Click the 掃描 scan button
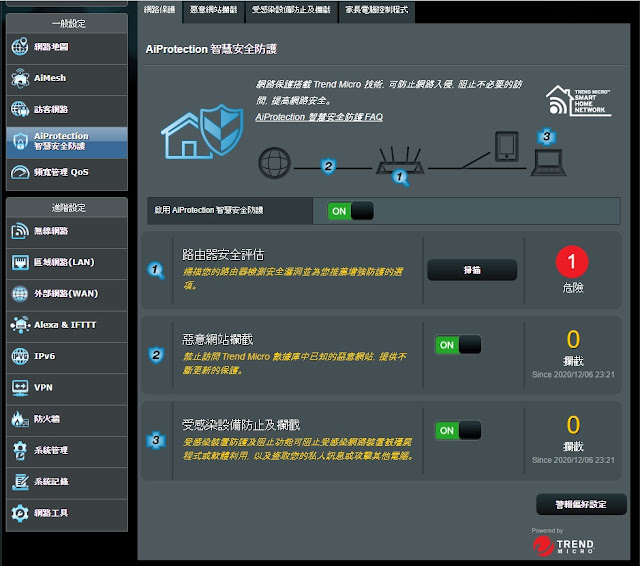The width and height of the screenshot is (640, 566). tap(472, 270)
